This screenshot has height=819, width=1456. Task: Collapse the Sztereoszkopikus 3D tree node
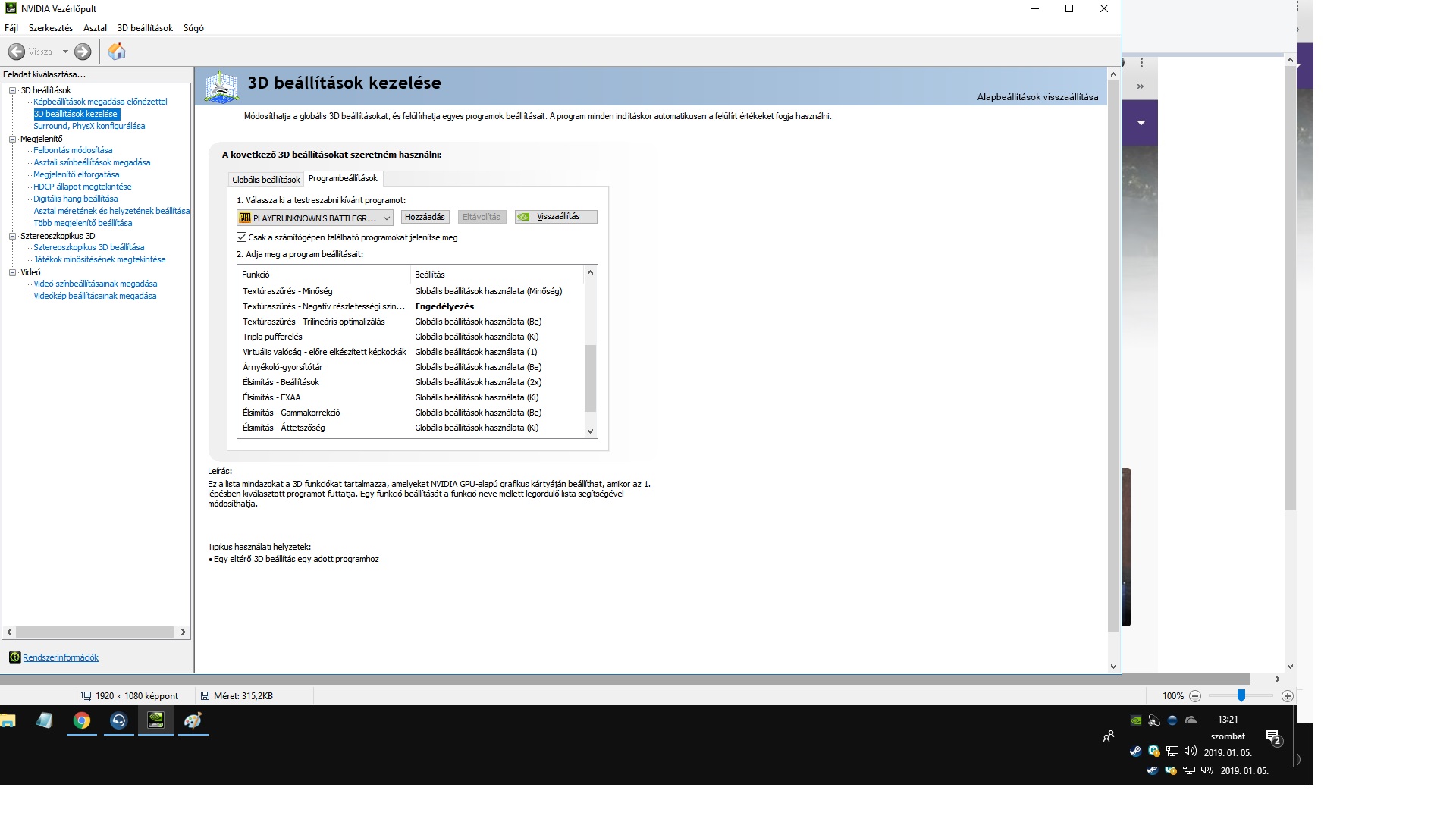tap(12, 236)
